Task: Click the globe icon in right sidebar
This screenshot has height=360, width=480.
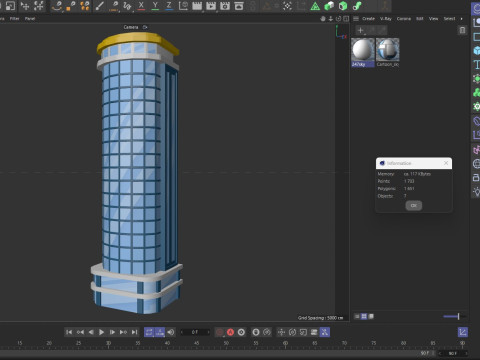Action: click(477, 164)
